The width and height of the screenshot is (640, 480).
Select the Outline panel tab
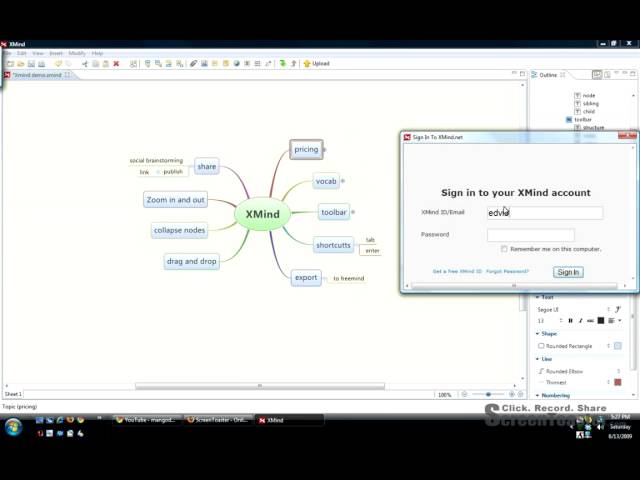[548, 75]
